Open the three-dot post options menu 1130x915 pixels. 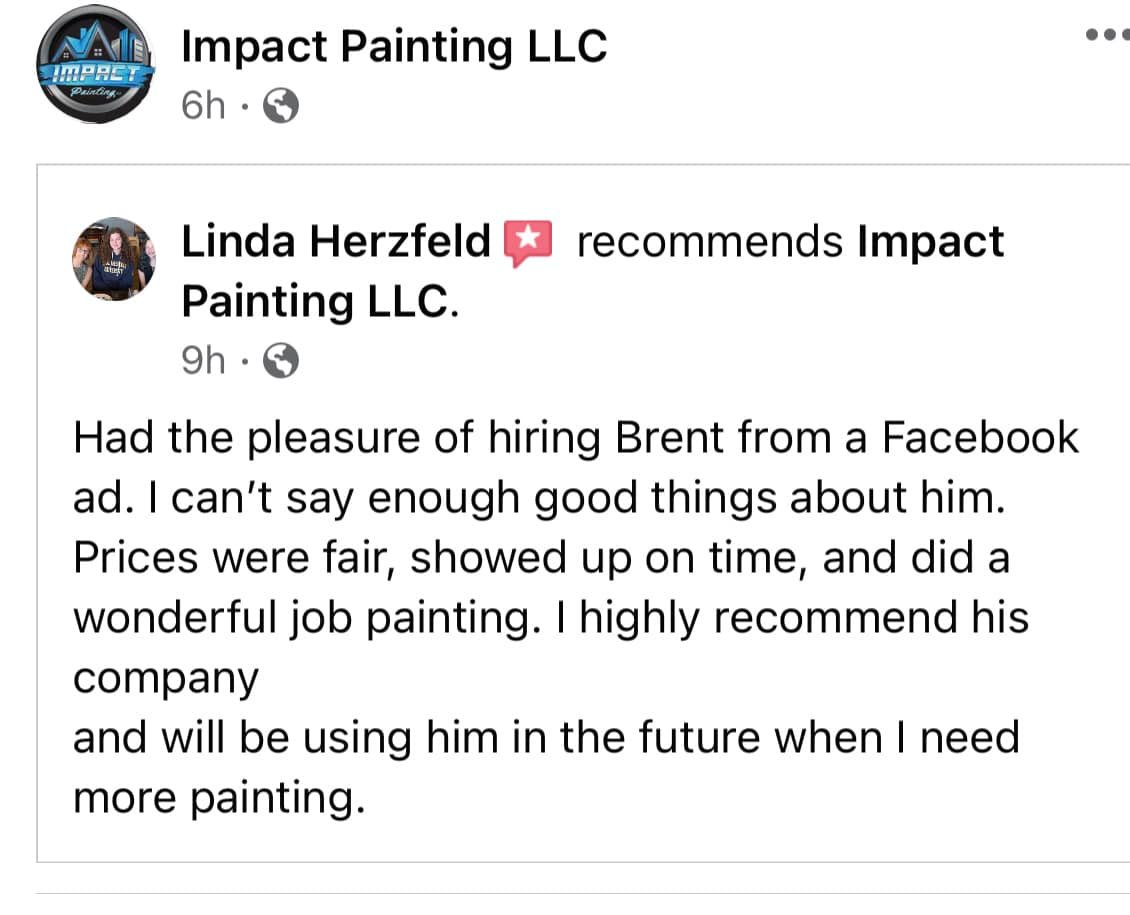[1108, 34]
